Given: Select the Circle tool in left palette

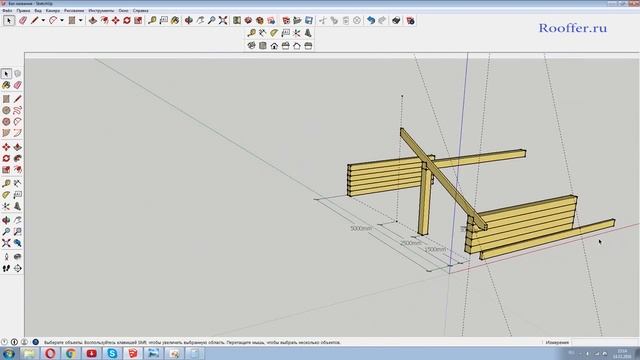Looking at the screenshot, I should (6, 110).
